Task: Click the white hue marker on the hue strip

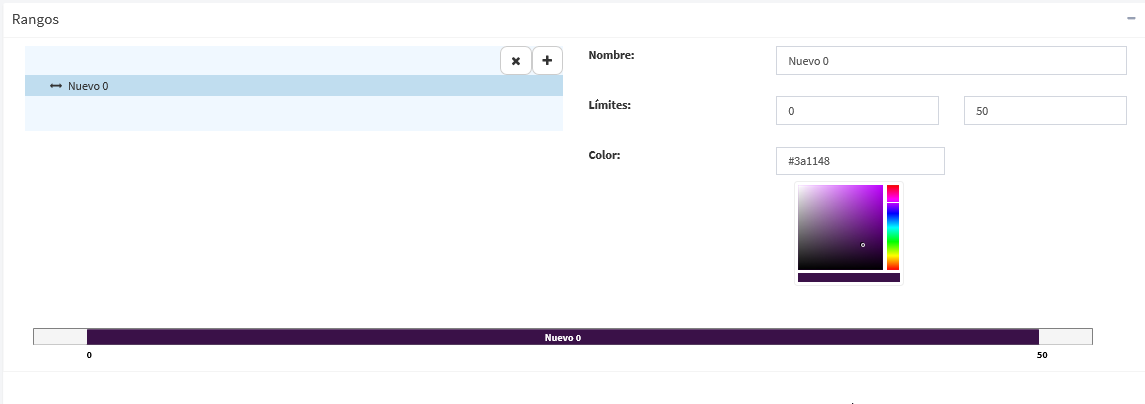Action: point(893,202)
